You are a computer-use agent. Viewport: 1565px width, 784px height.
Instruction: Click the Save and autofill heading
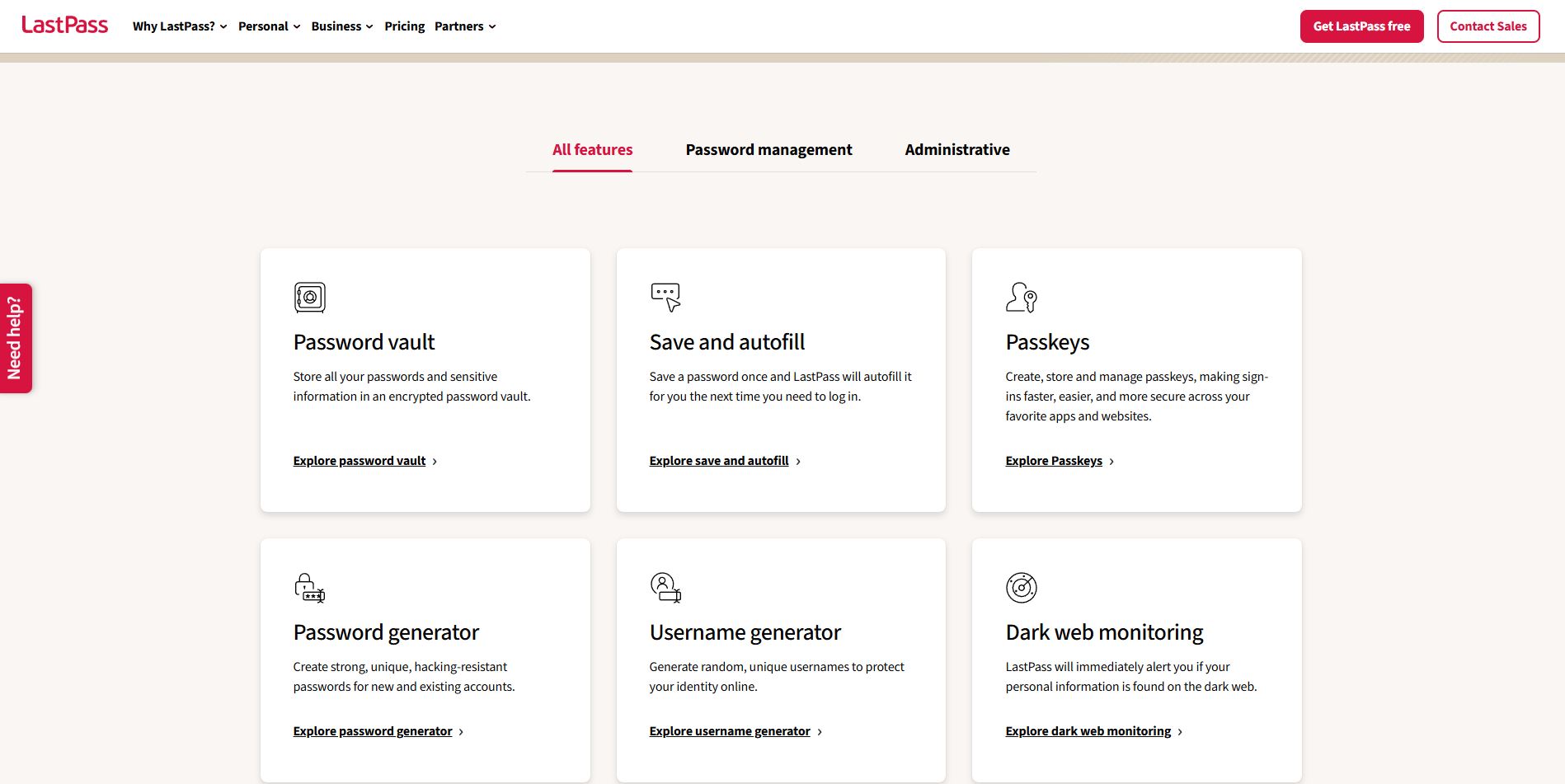pyautogui.click(x=727, y=342)
